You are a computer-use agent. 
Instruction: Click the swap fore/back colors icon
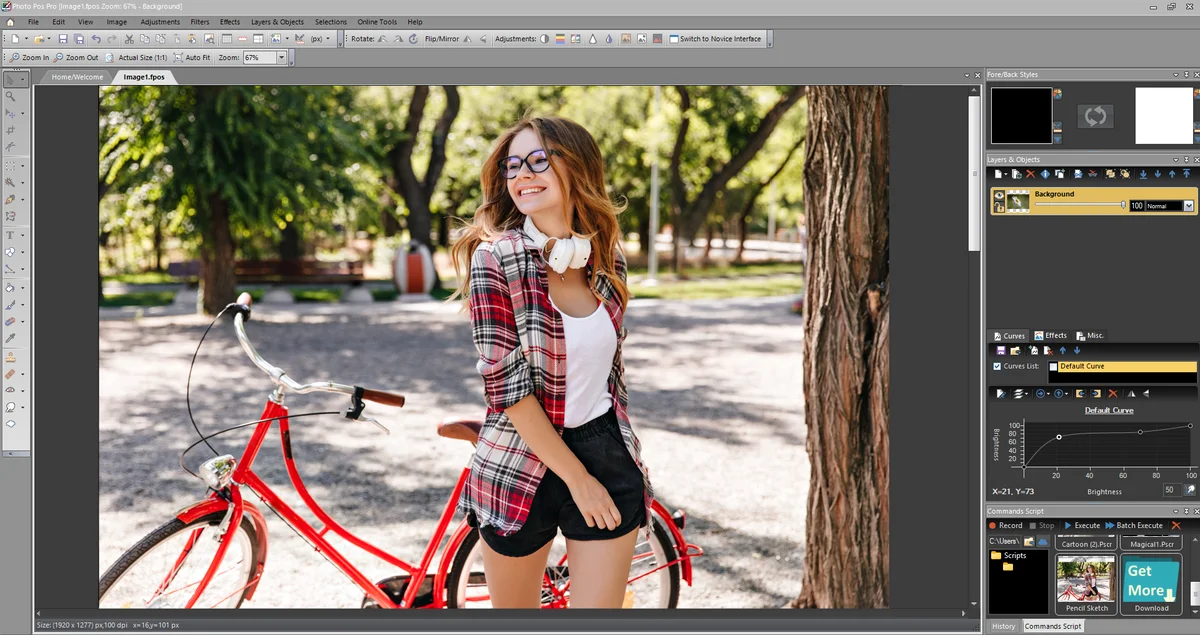click(x=1095, y=116)
